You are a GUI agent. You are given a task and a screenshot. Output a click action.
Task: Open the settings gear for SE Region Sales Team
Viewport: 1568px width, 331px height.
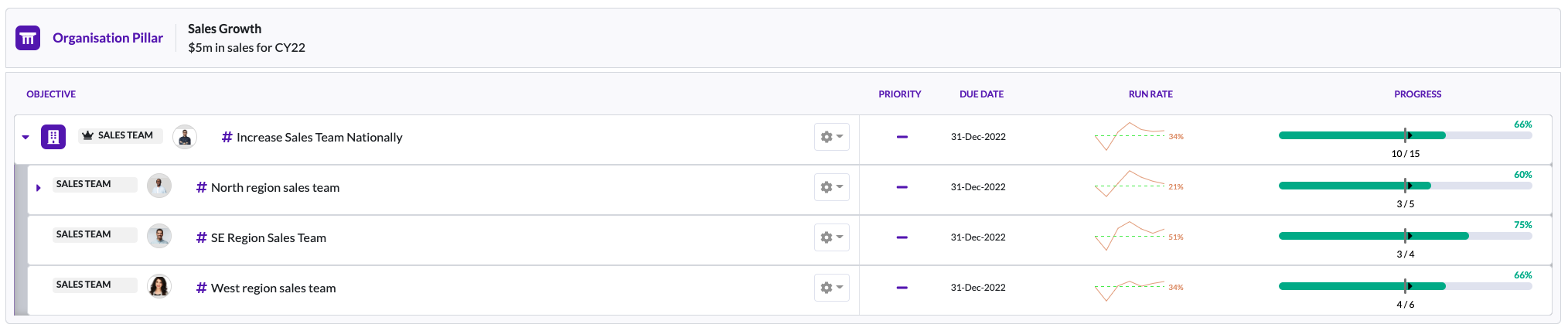point(832,237)
